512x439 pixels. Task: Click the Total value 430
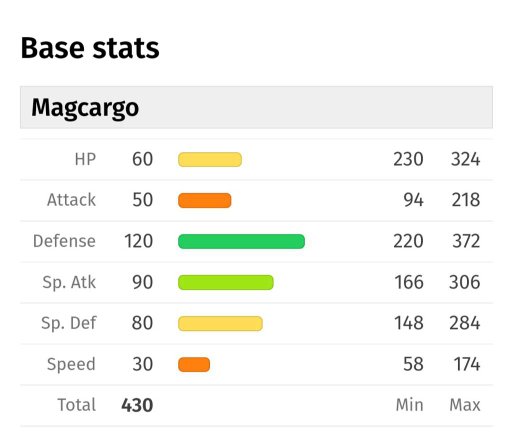(x=137, y=405)
